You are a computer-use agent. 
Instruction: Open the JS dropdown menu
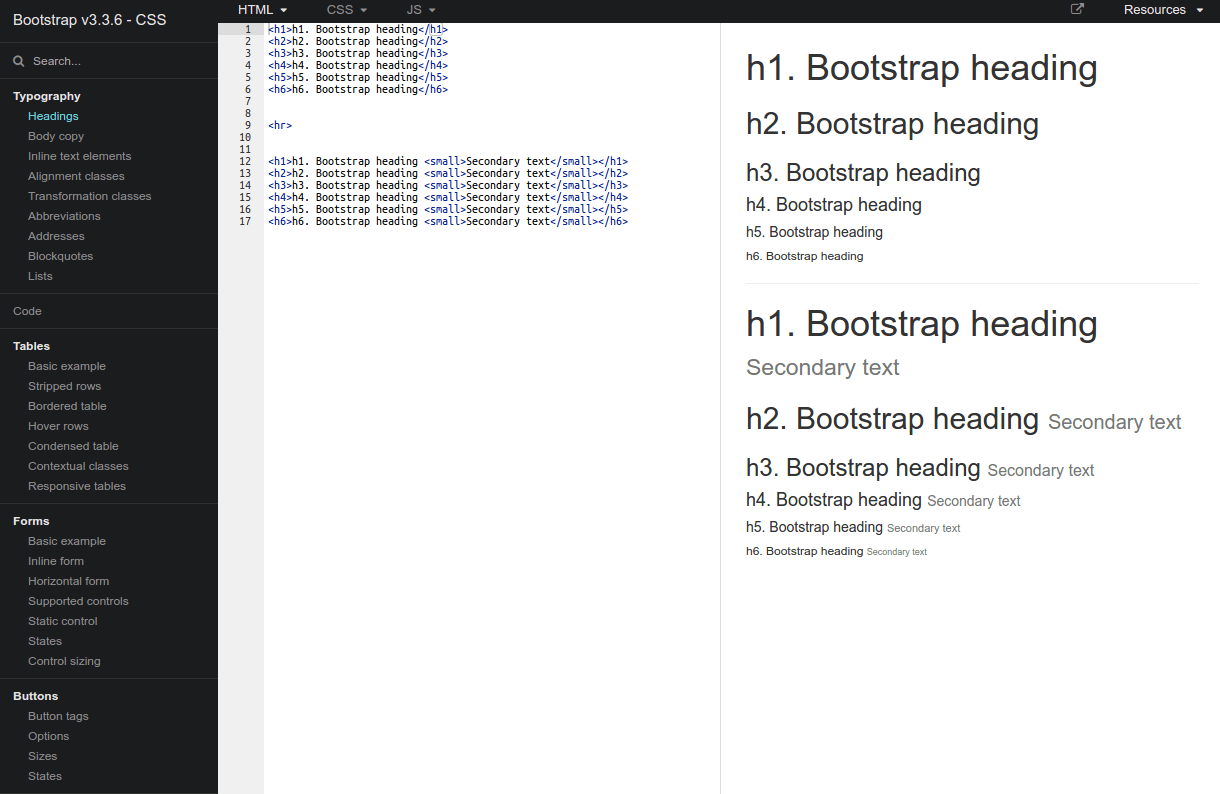pos(421,10)
